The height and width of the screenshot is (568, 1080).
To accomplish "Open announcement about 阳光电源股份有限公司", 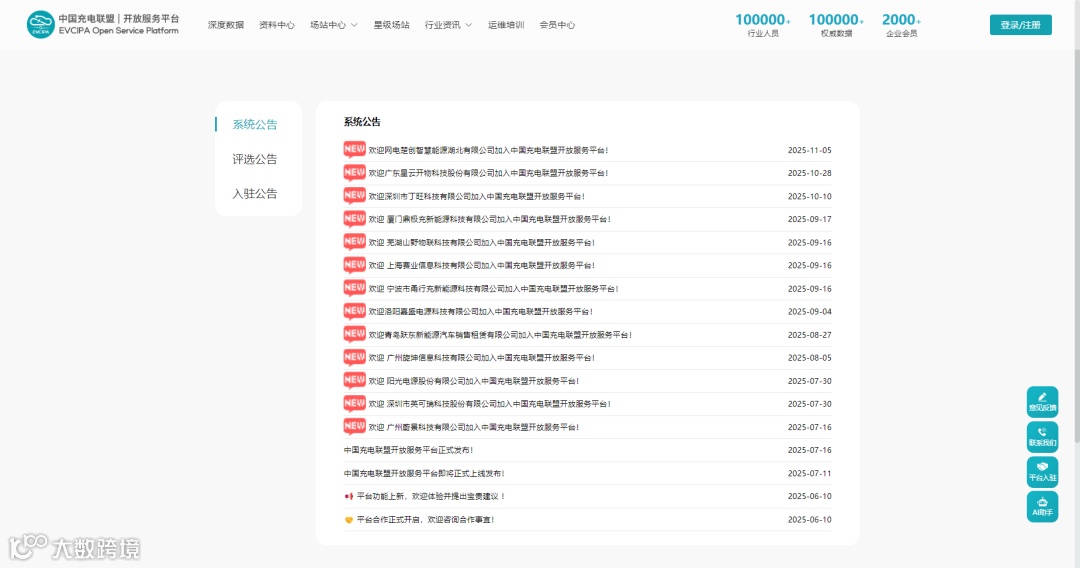I will [474, 381].
